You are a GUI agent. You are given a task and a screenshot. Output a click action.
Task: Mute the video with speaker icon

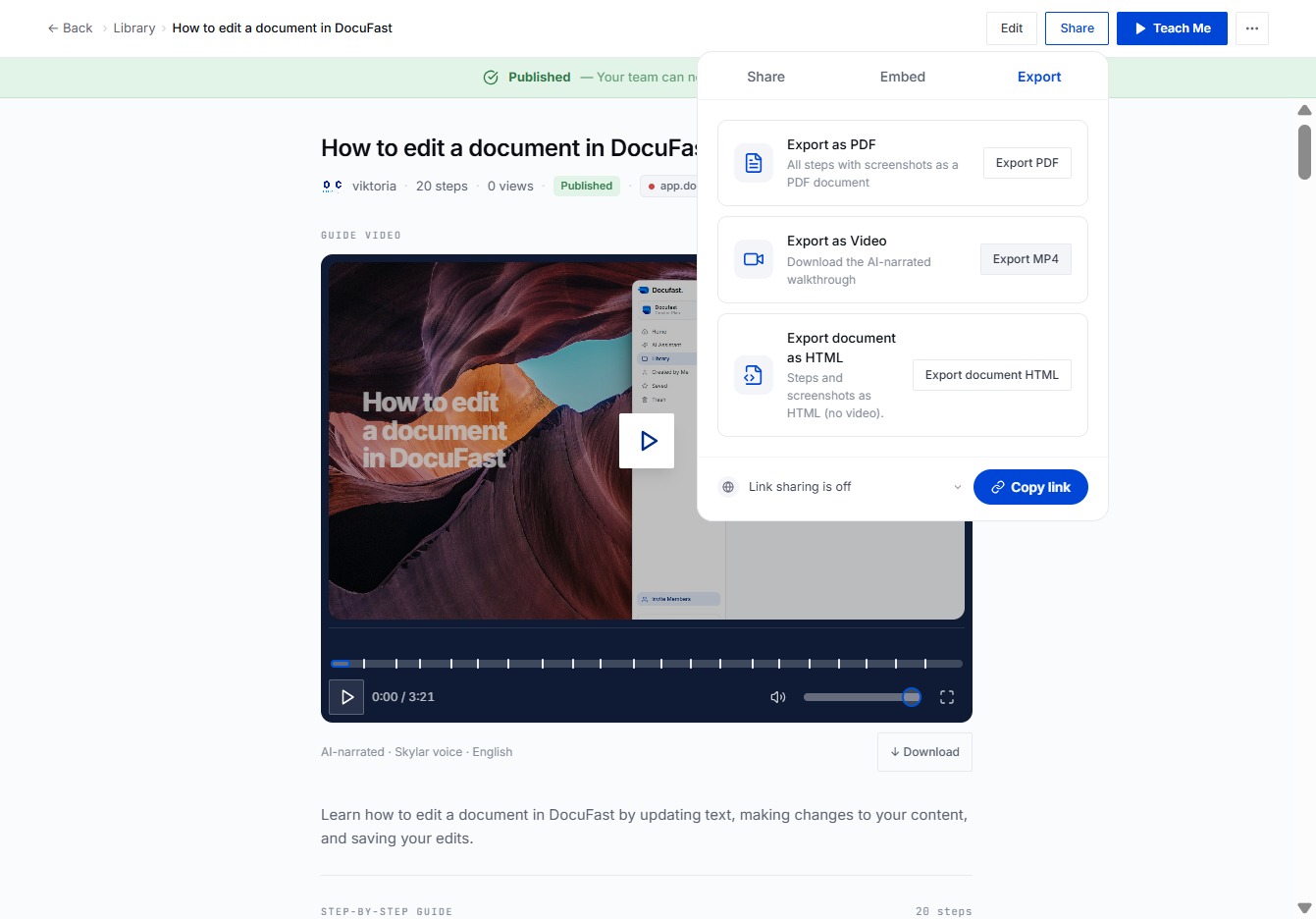[778, 697]
